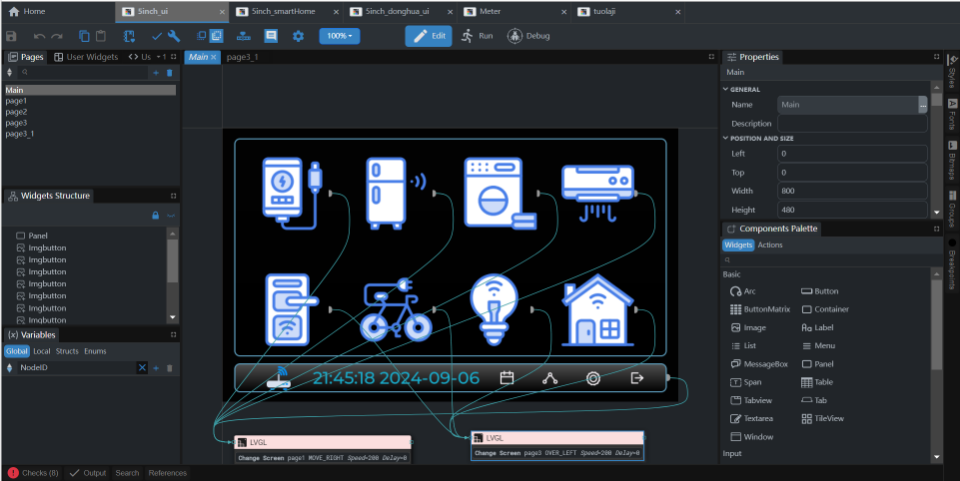This screenshot has height=481, width=960.
Task: Save the project with the floppy icon
Action: pos(11,36)
